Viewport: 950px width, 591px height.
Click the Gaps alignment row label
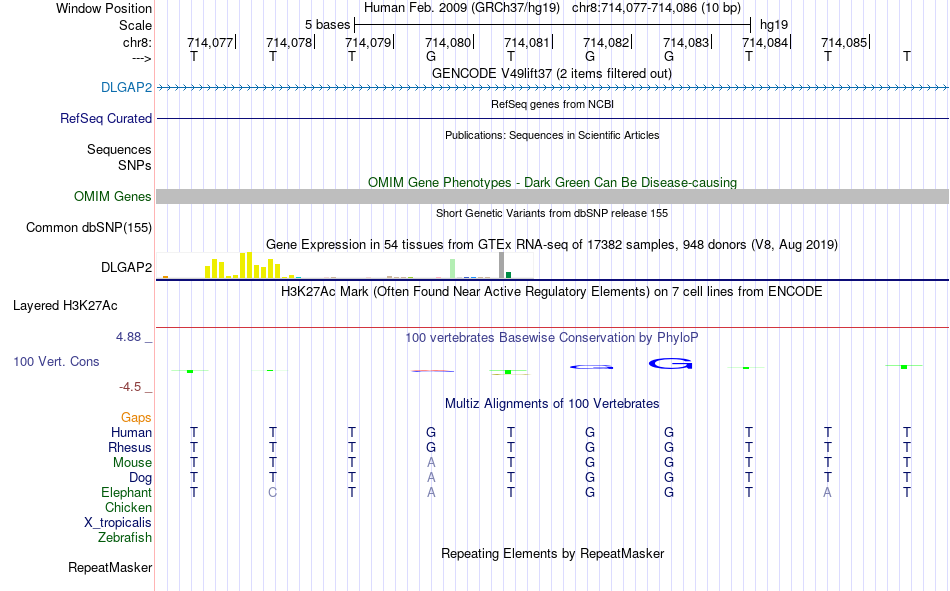point(136,417)
